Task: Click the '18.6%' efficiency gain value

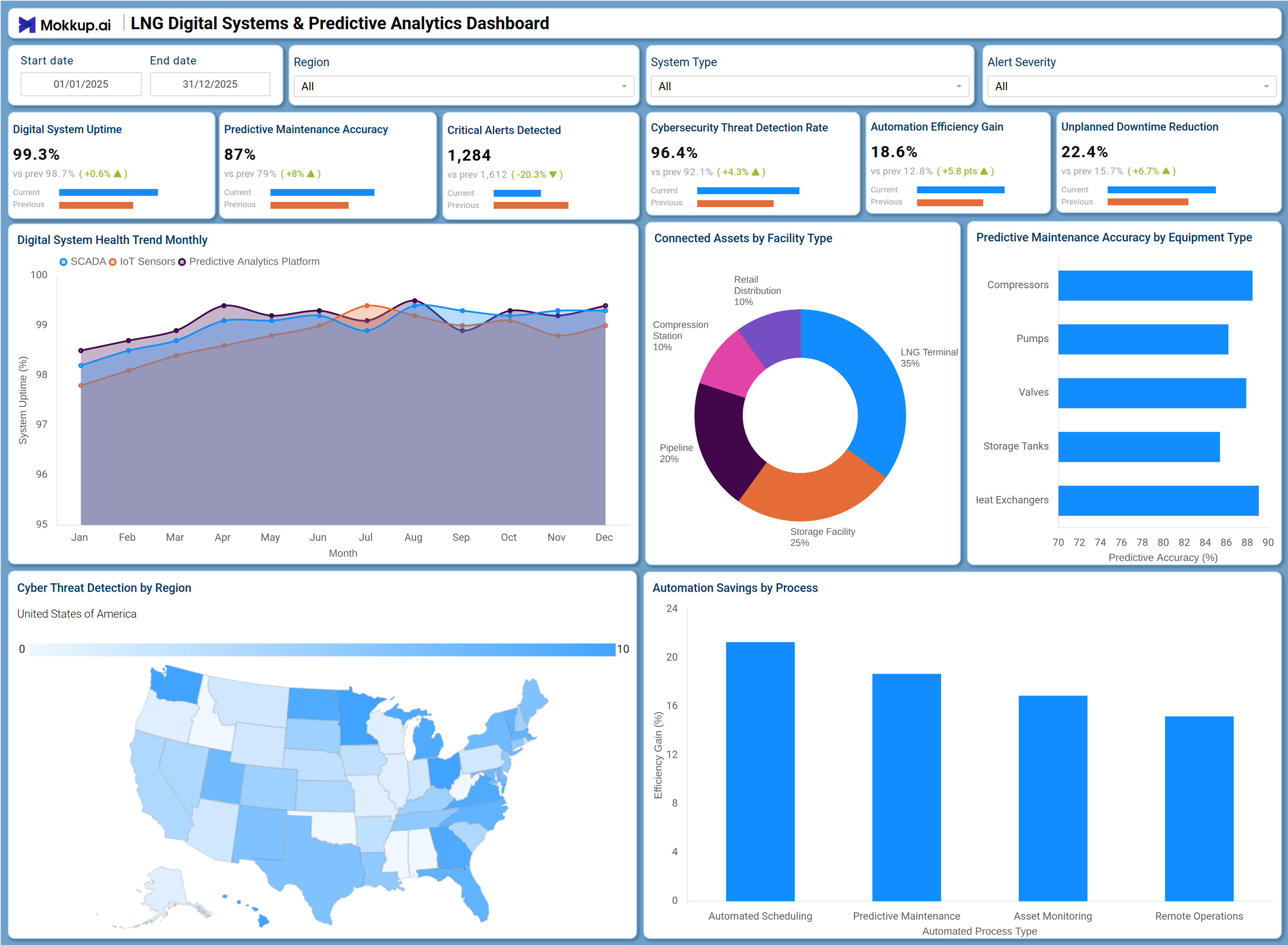Action: (893, 152)
